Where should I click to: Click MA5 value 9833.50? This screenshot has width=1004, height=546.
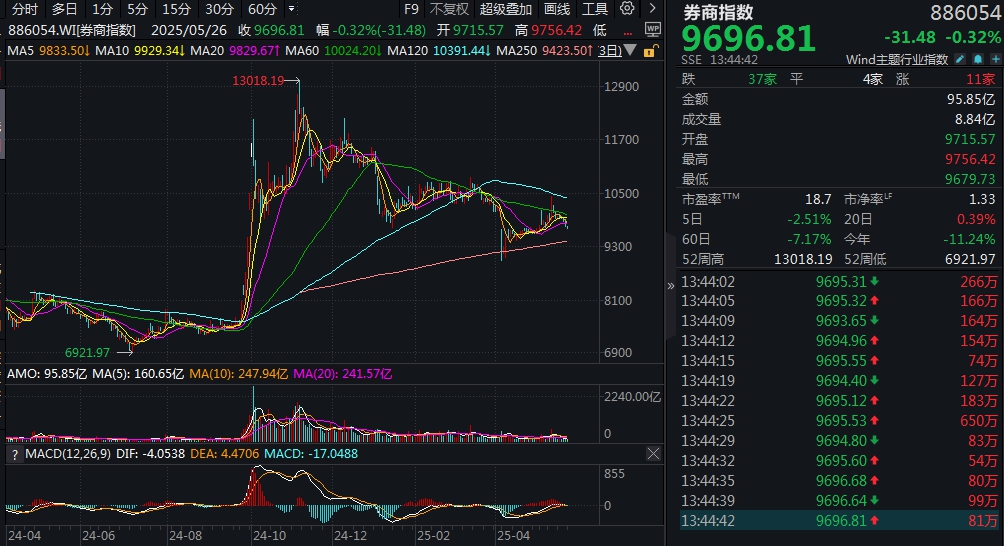[64, 50]
